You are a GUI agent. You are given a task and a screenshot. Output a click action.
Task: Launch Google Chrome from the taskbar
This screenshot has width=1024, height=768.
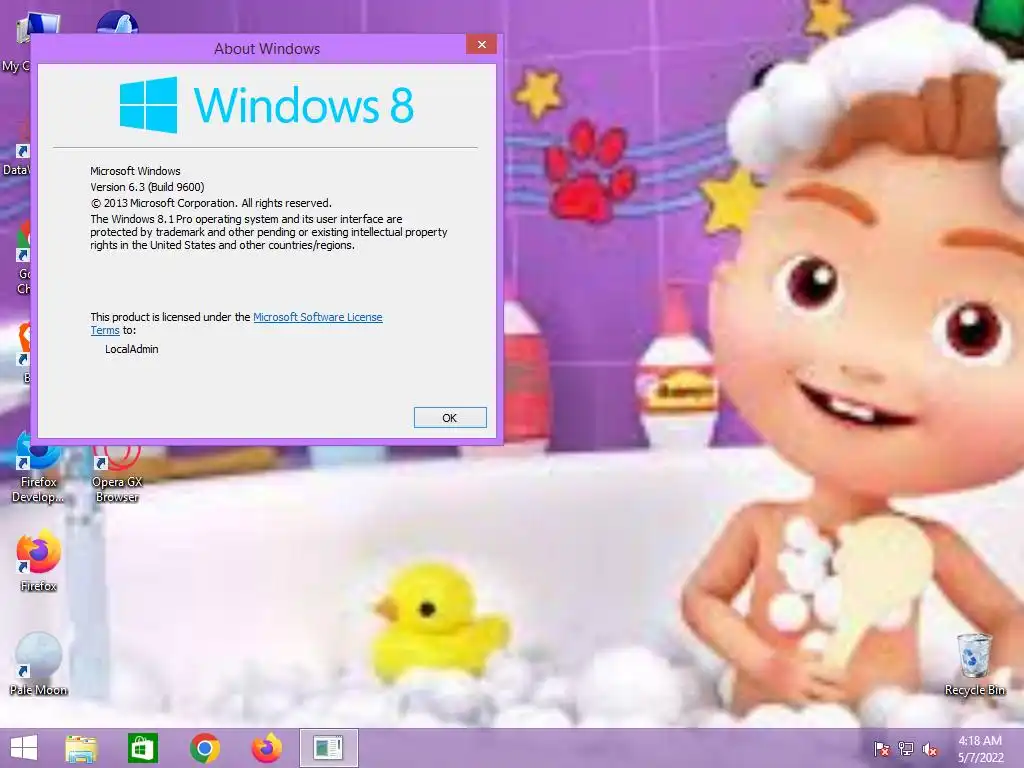pos(204,748)
